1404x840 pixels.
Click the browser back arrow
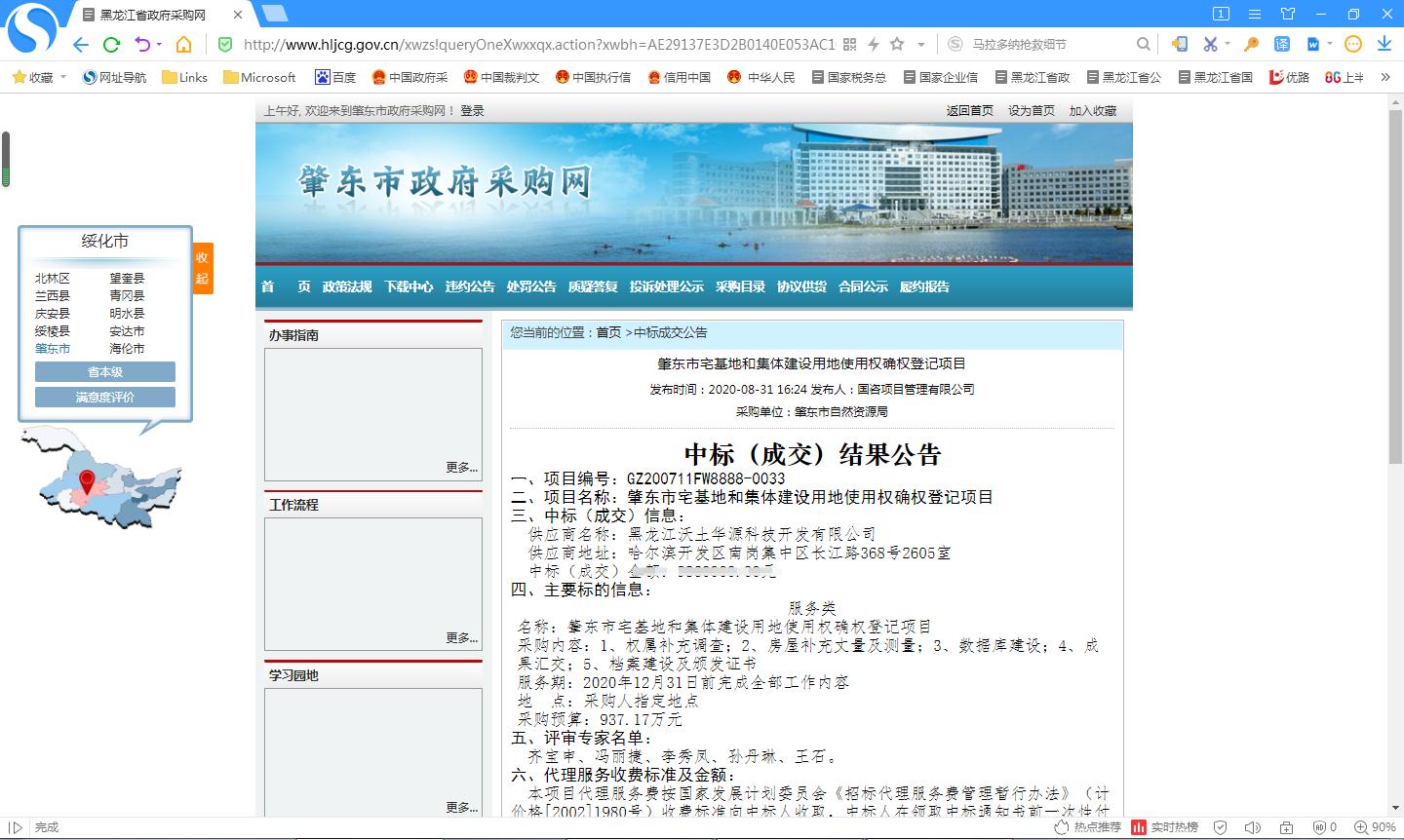[81, 44]
